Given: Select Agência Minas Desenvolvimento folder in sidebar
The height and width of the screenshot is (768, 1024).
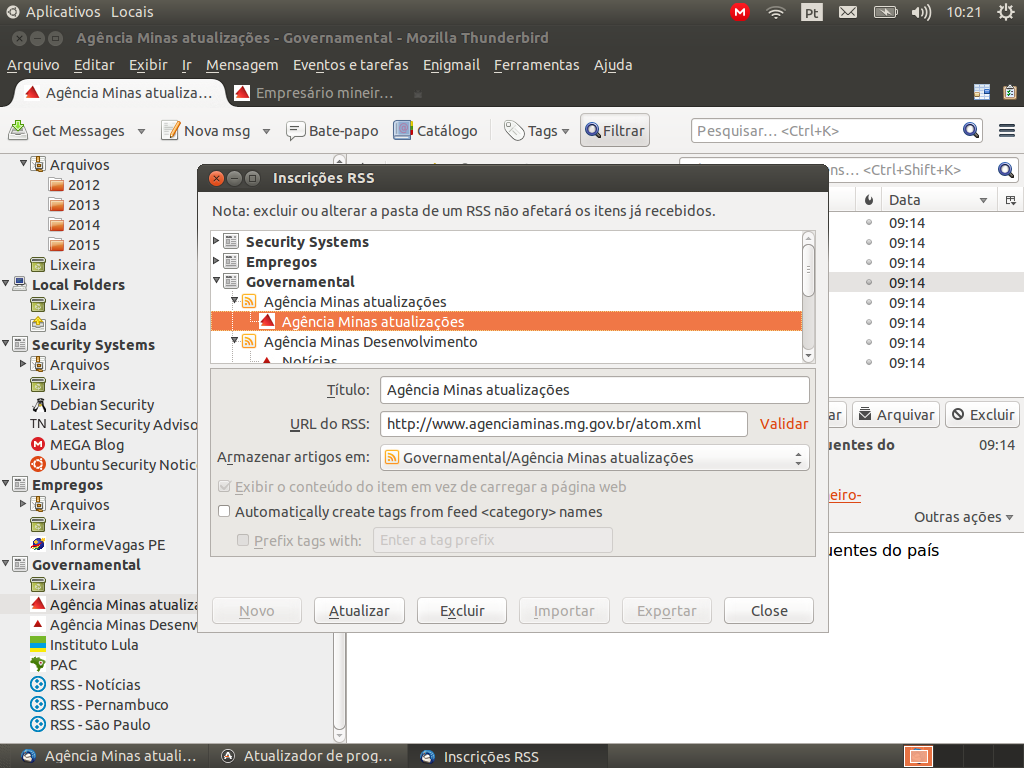Looking at the screenshot, I should (x=114, y=625).
